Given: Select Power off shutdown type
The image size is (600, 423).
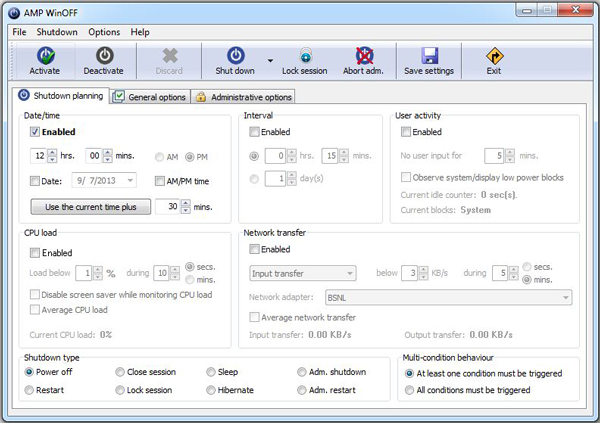Looking at the screenshot, I should (x=29, y=372).
